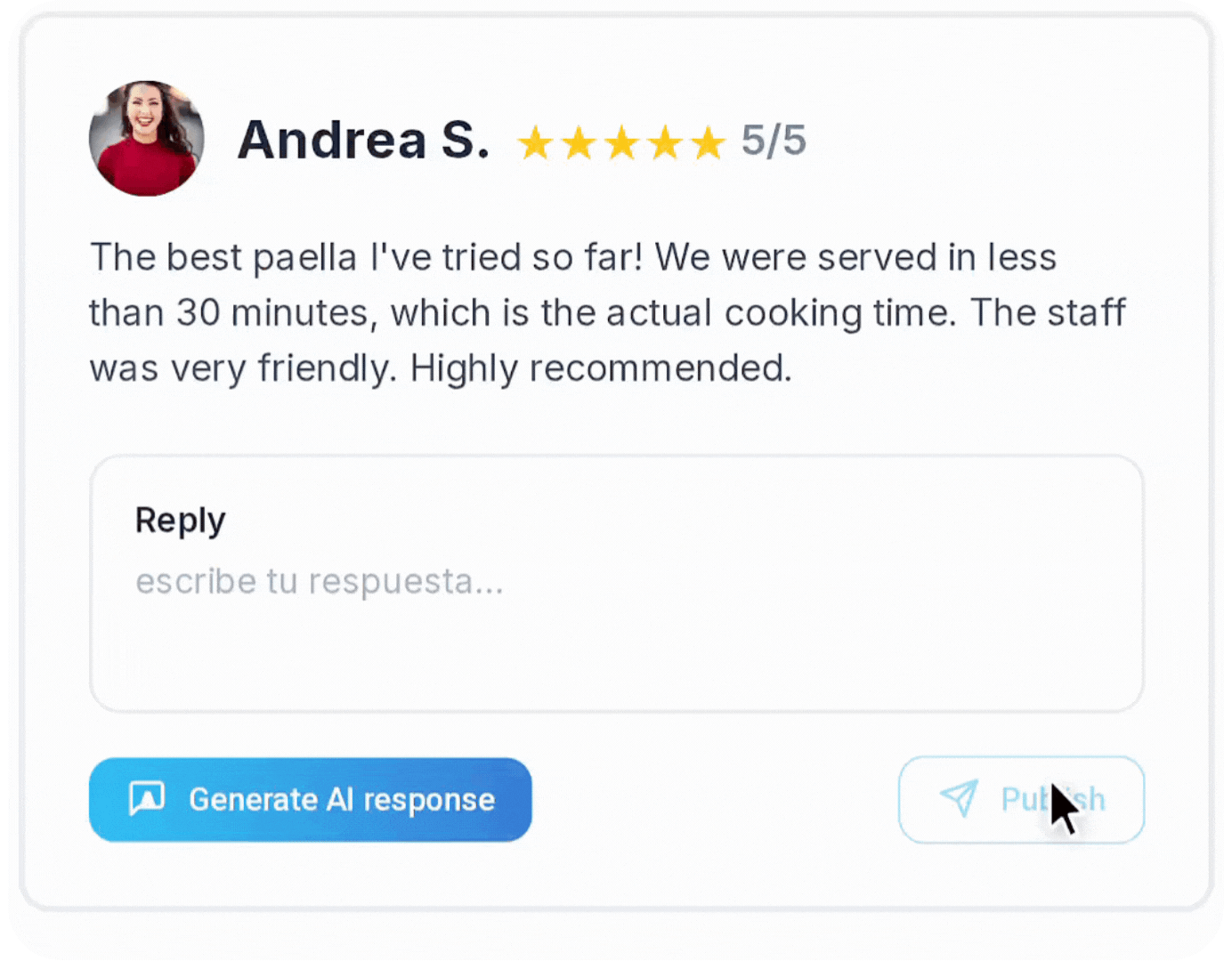This screenshot has height=961, width=1232.
Task: Click the fifth (last) rating star
Action: 708,143
